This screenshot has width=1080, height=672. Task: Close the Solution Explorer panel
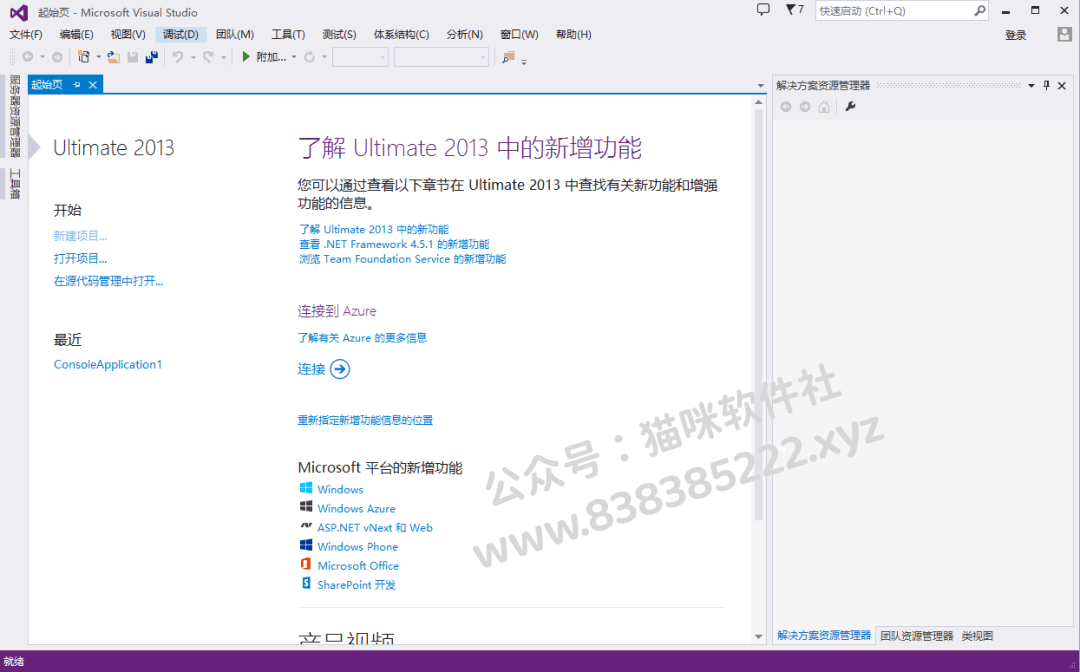point(1061,85)
